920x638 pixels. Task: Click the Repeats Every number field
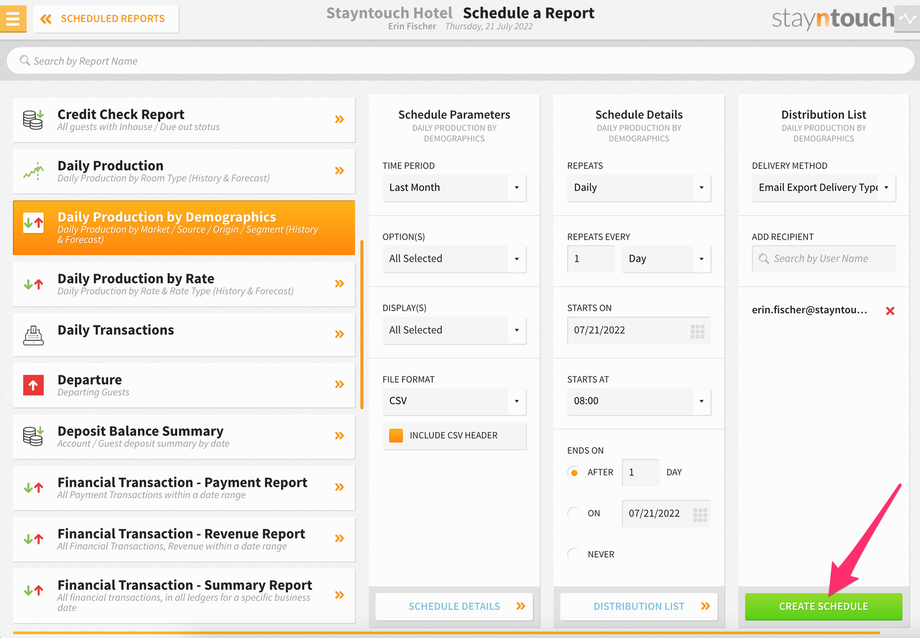[591, 259]
